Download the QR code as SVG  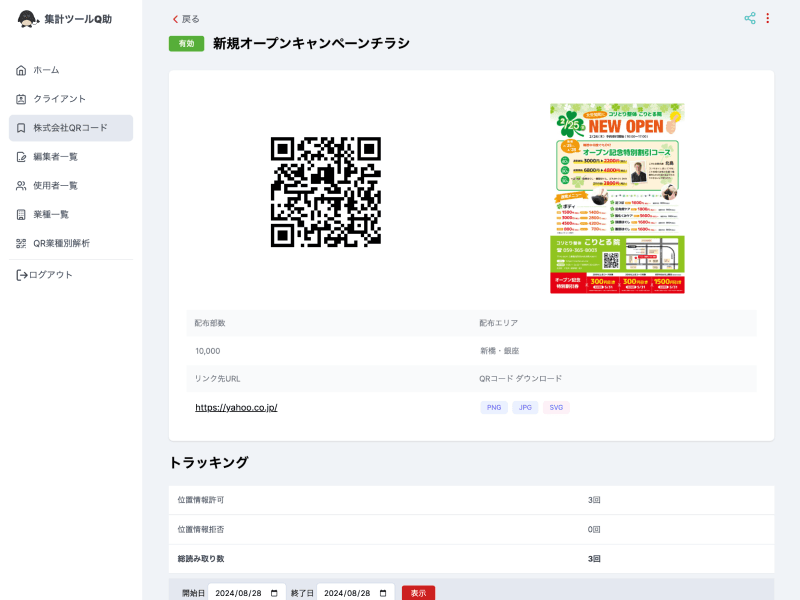pos(556,407)
